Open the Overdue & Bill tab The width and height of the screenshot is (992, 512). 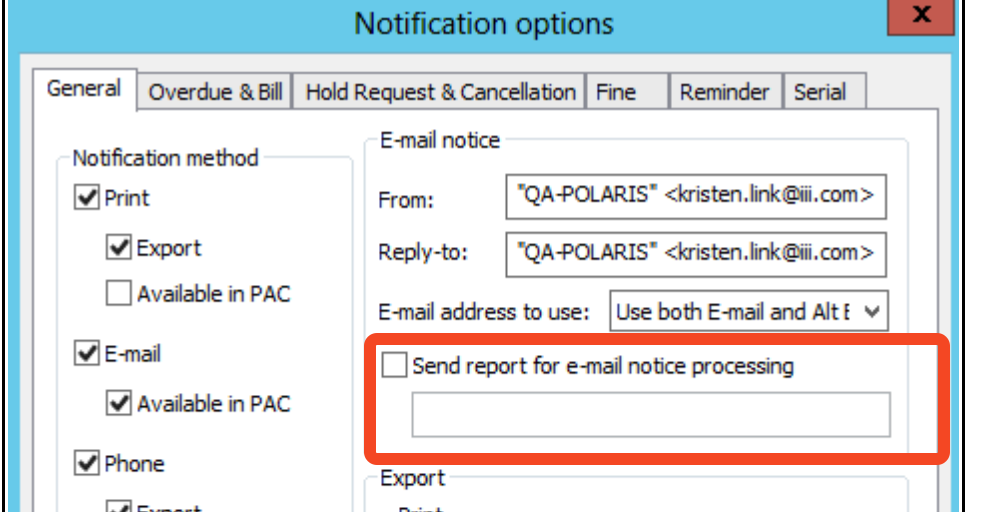point(215,93)
